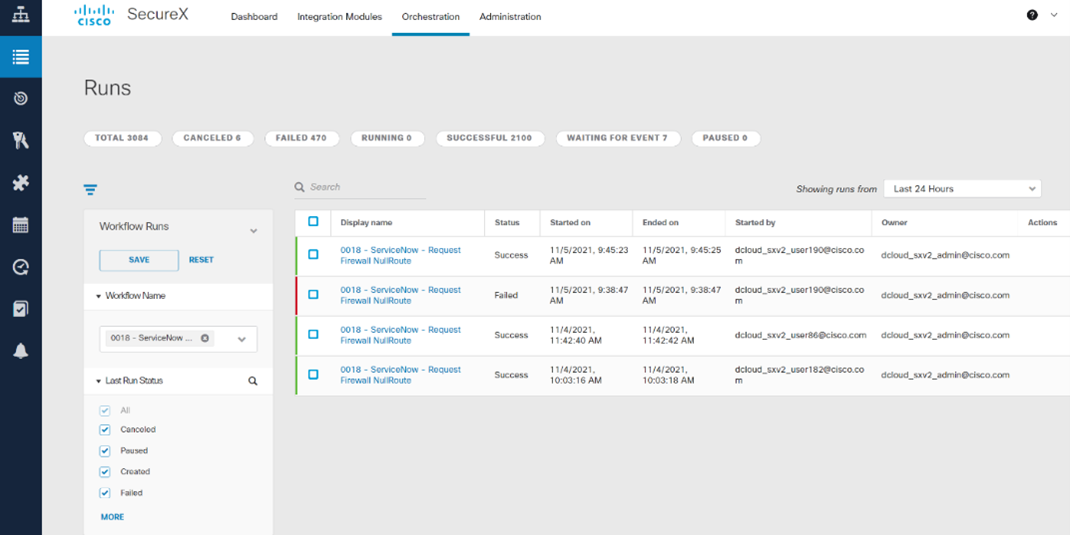Select checkbox for the 9:45:23 AM Success run

tap(313, 255)
